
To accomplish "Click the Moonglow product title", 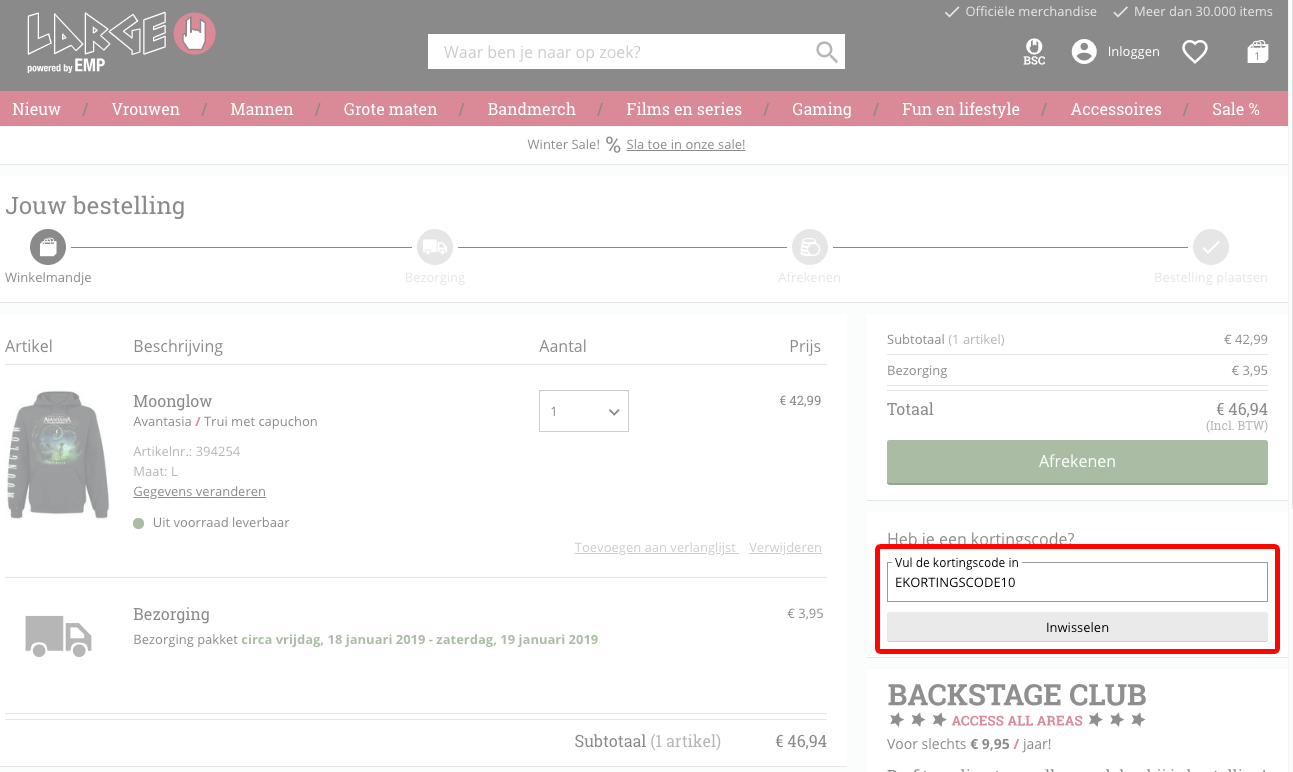I will click(x=173, y=401).
